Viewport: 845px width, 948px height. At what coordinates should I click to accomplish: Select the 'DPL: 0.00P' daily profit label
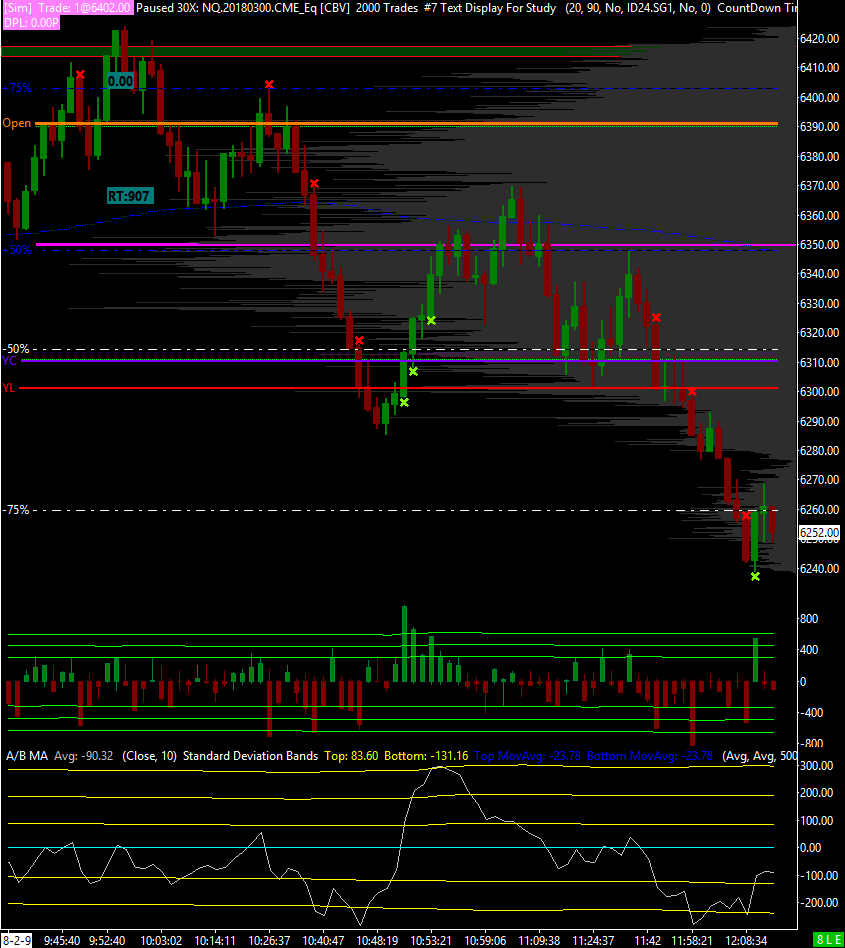(31, 23)
